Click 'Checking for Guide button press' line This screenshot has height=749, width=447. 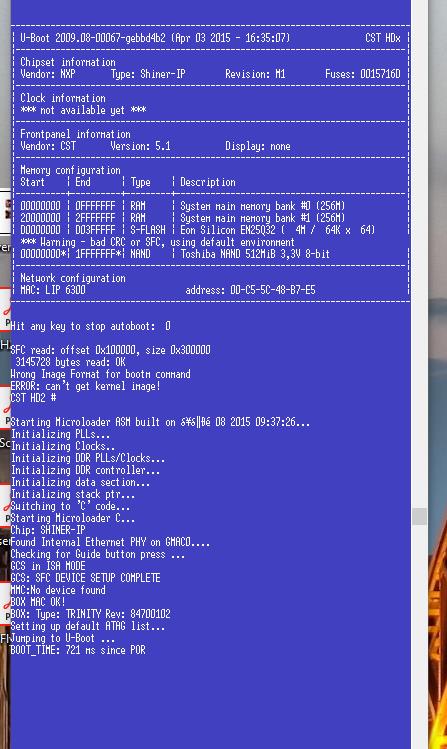pyautogui.click(x=98, y=554)
